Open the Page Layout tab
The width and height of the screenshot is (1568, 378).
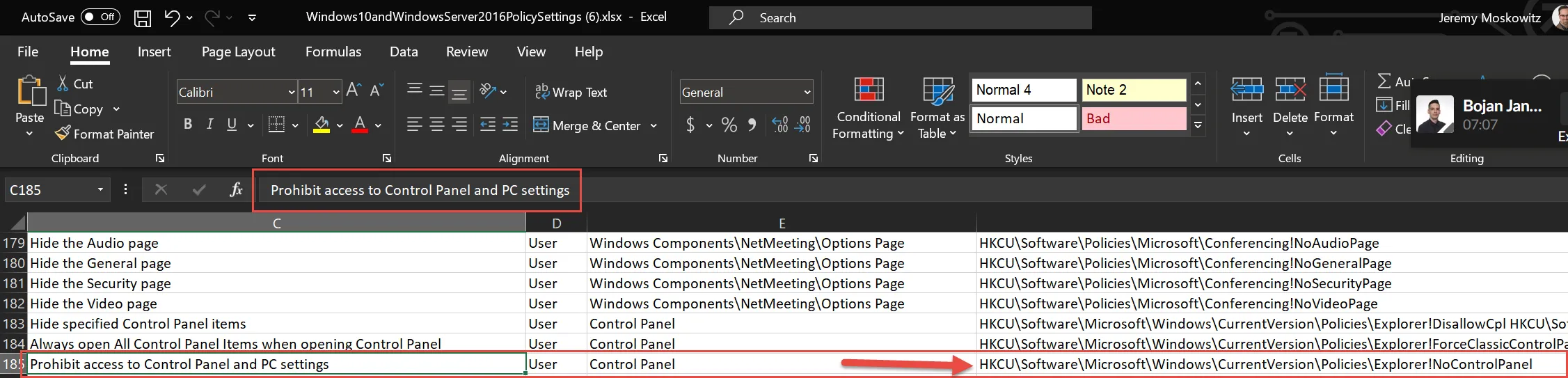[238, 52]
